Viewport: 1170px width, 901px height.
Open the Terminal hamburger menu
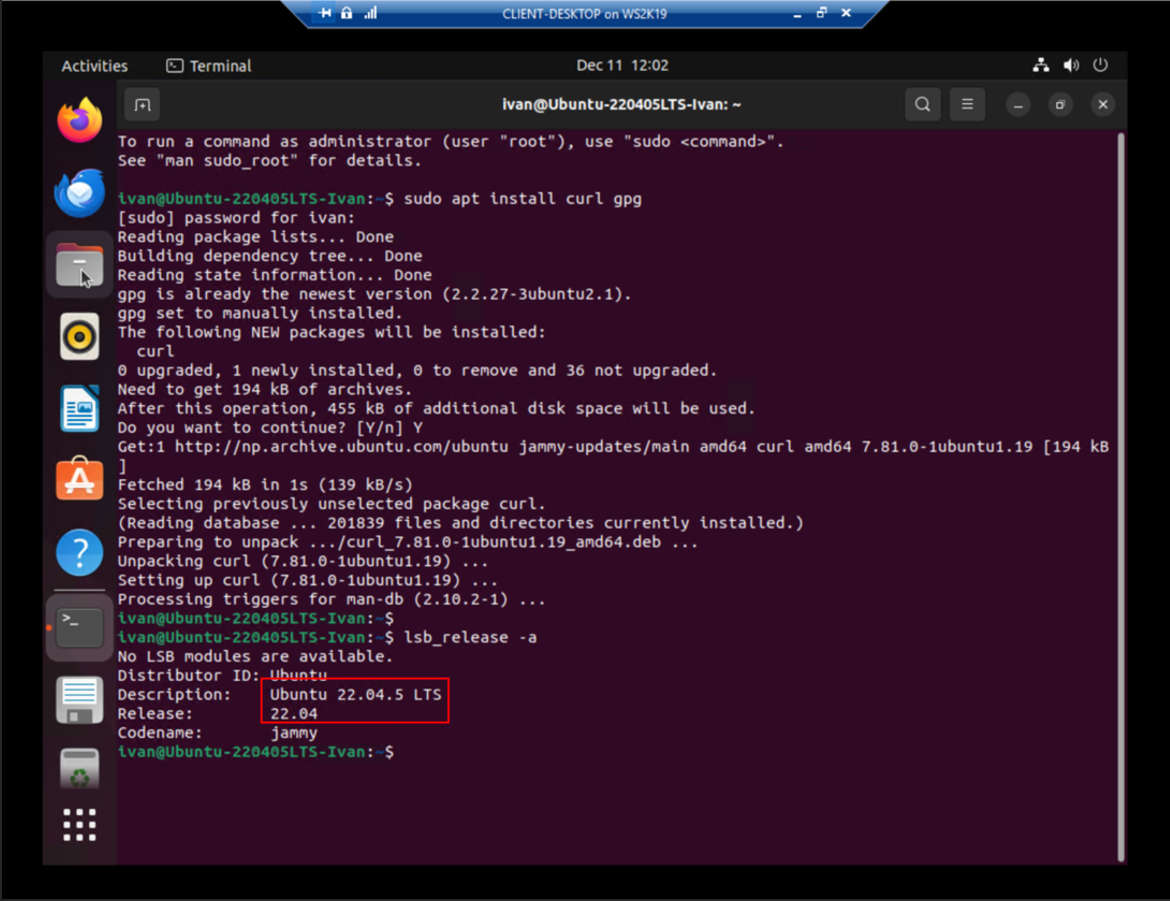click(x=967, y=104)
